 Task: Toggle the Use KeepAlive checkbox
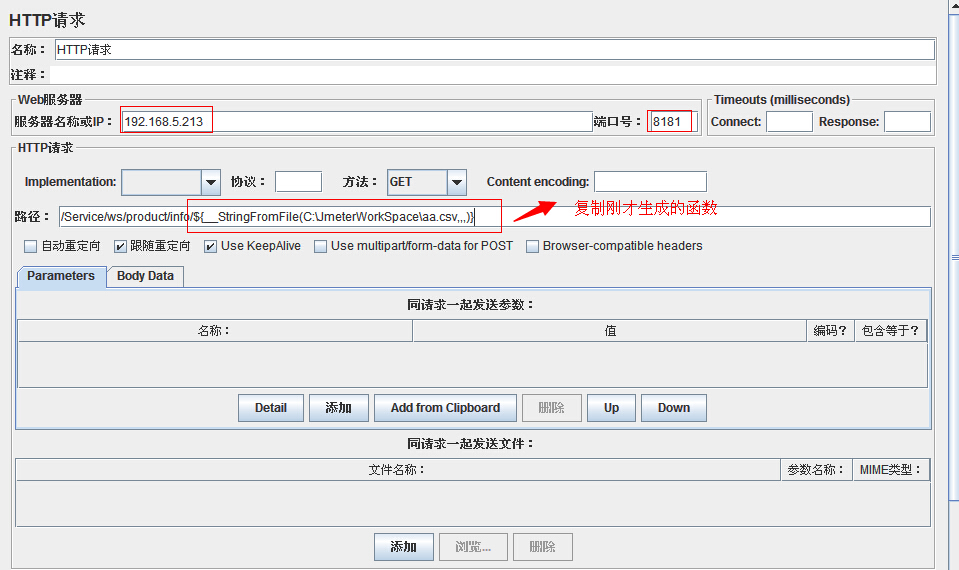coord(210,246)
